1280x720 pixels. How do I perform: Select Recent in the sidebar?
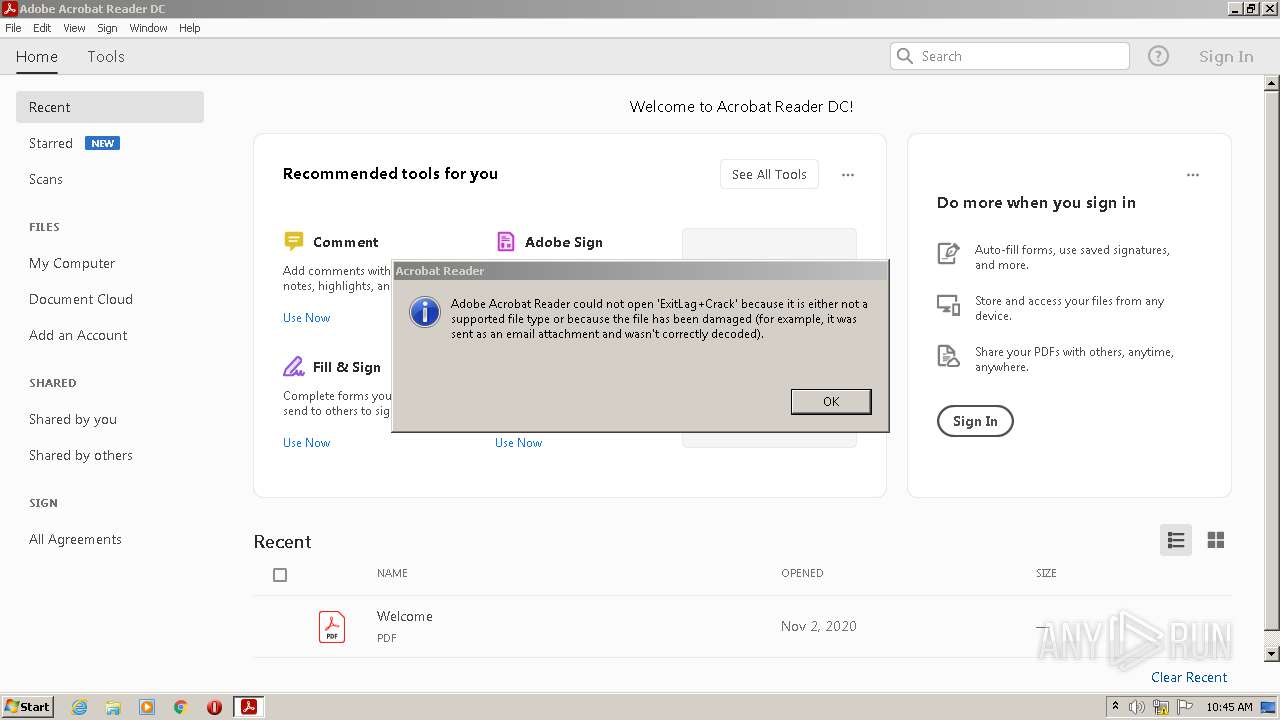click(x=110, y=107)
